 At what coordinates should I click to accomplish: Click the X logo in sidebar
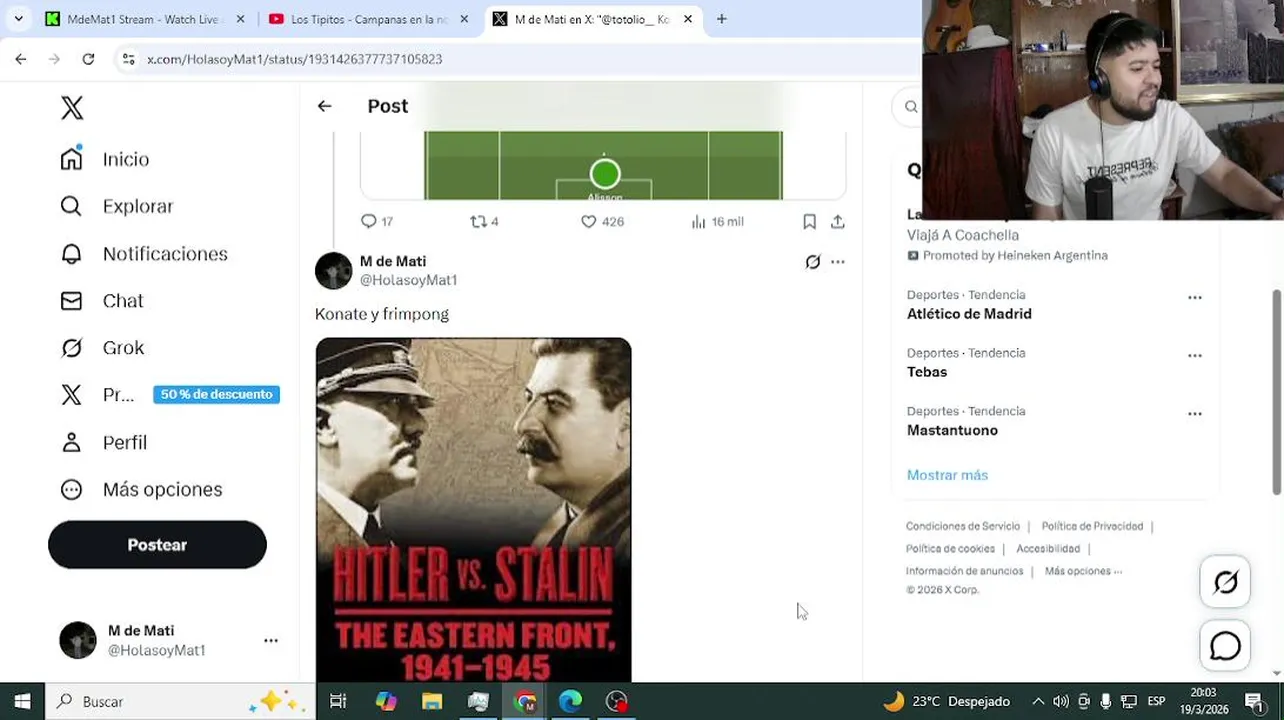(x=72, y=108)
